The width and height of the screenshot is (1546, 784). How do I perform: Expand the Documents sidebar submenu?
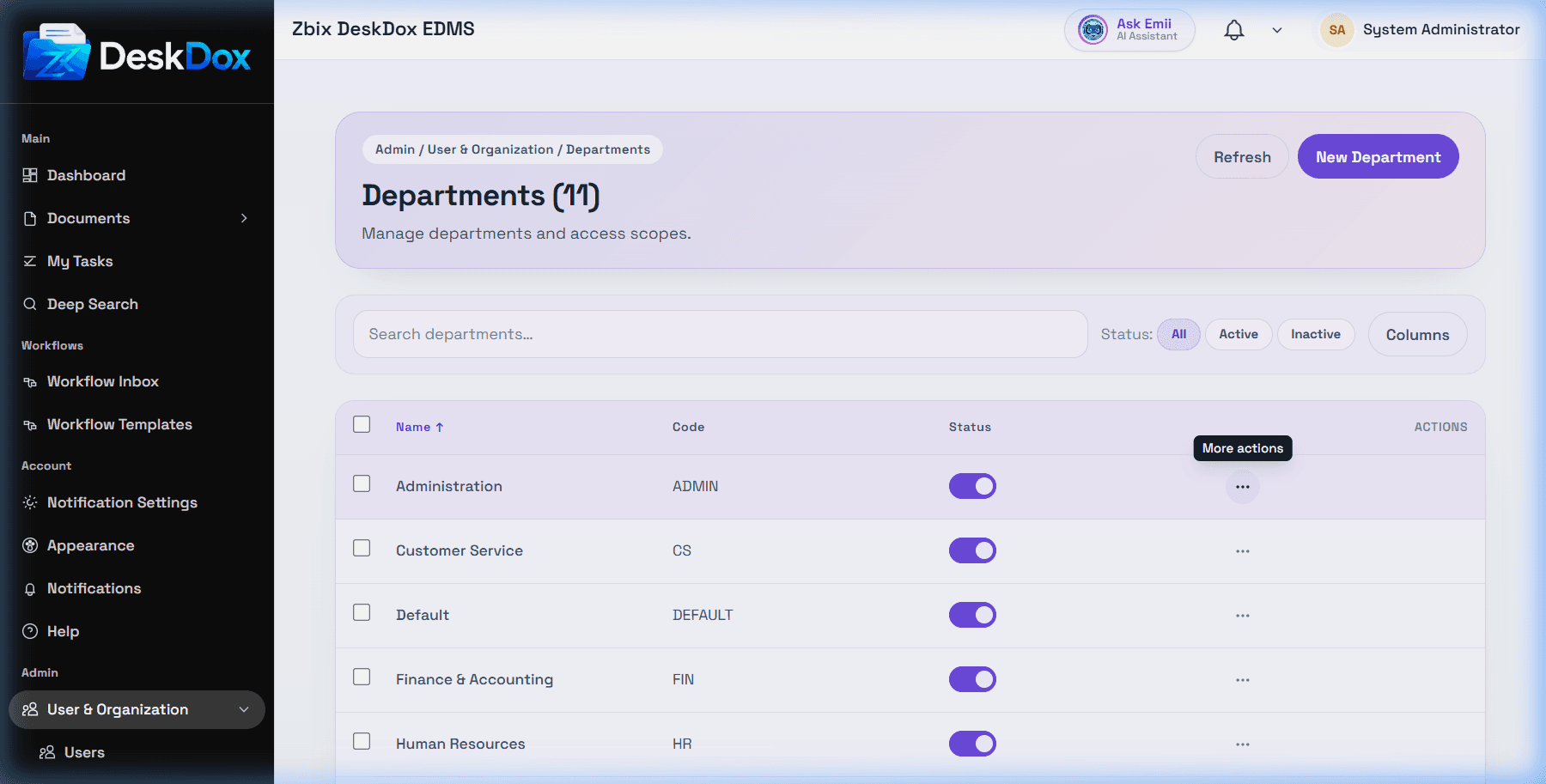coord(244,218)
